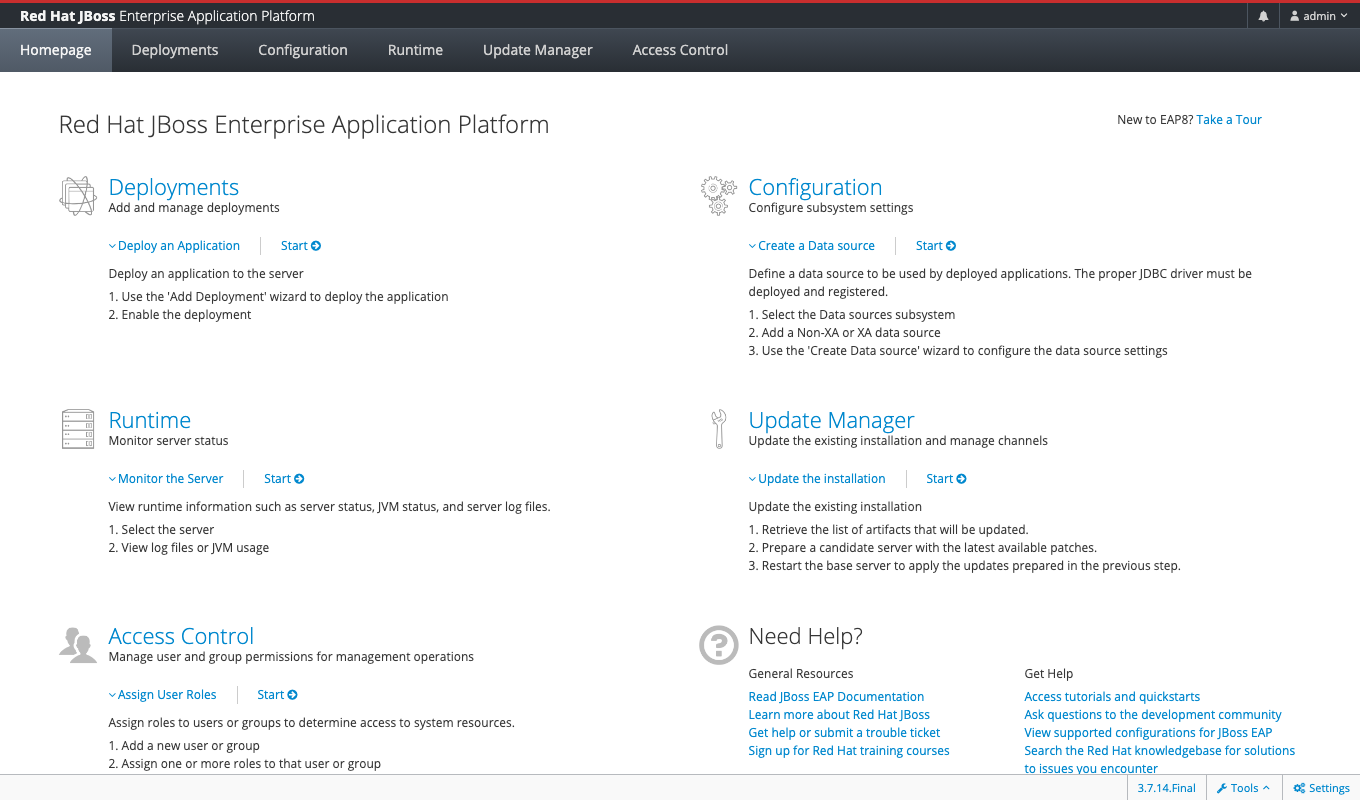
Task: Open the admin user menu
Action: point(1319,16)
